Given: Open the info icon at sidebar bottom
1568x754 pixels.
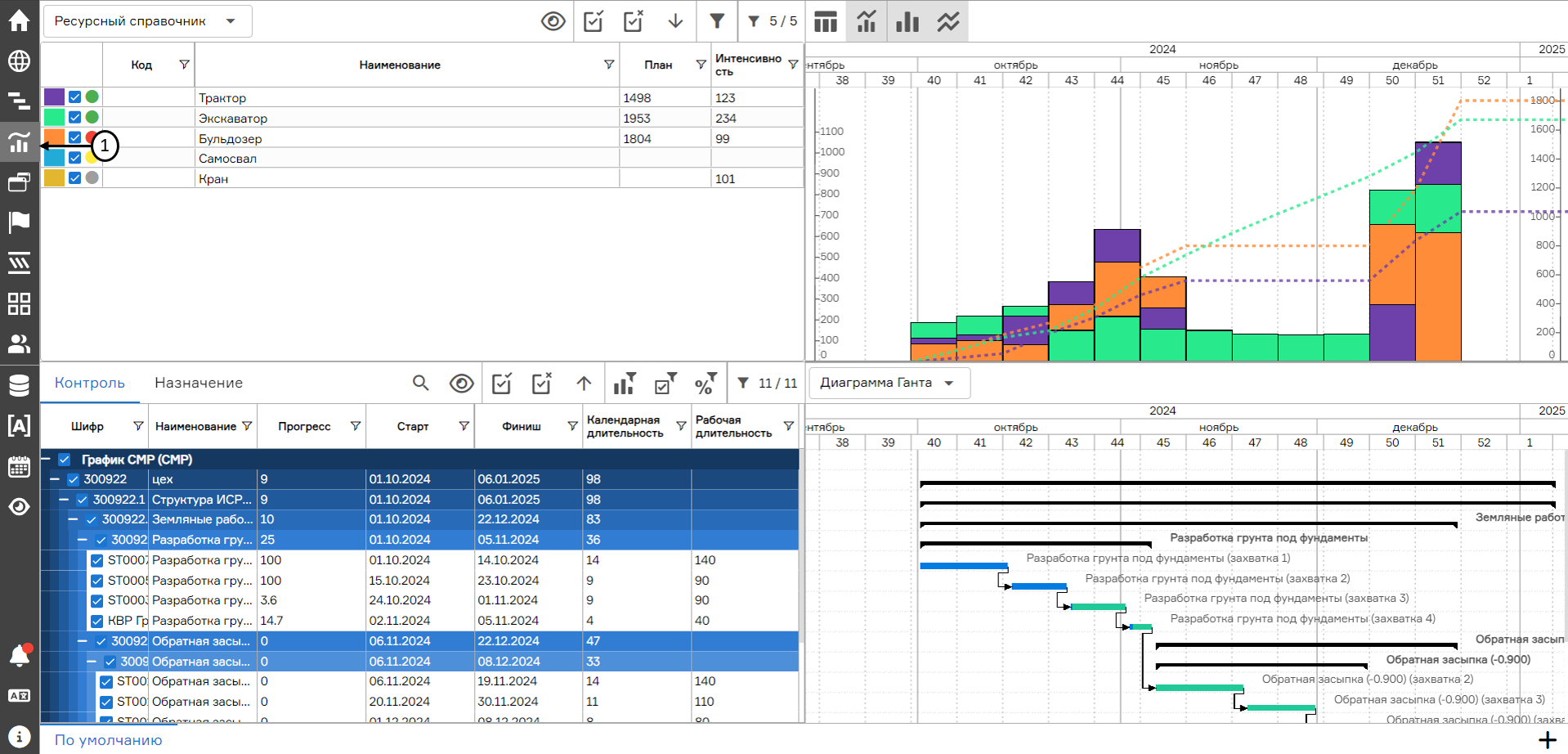Looking at the screenshot, I should (x=19, y=736).
